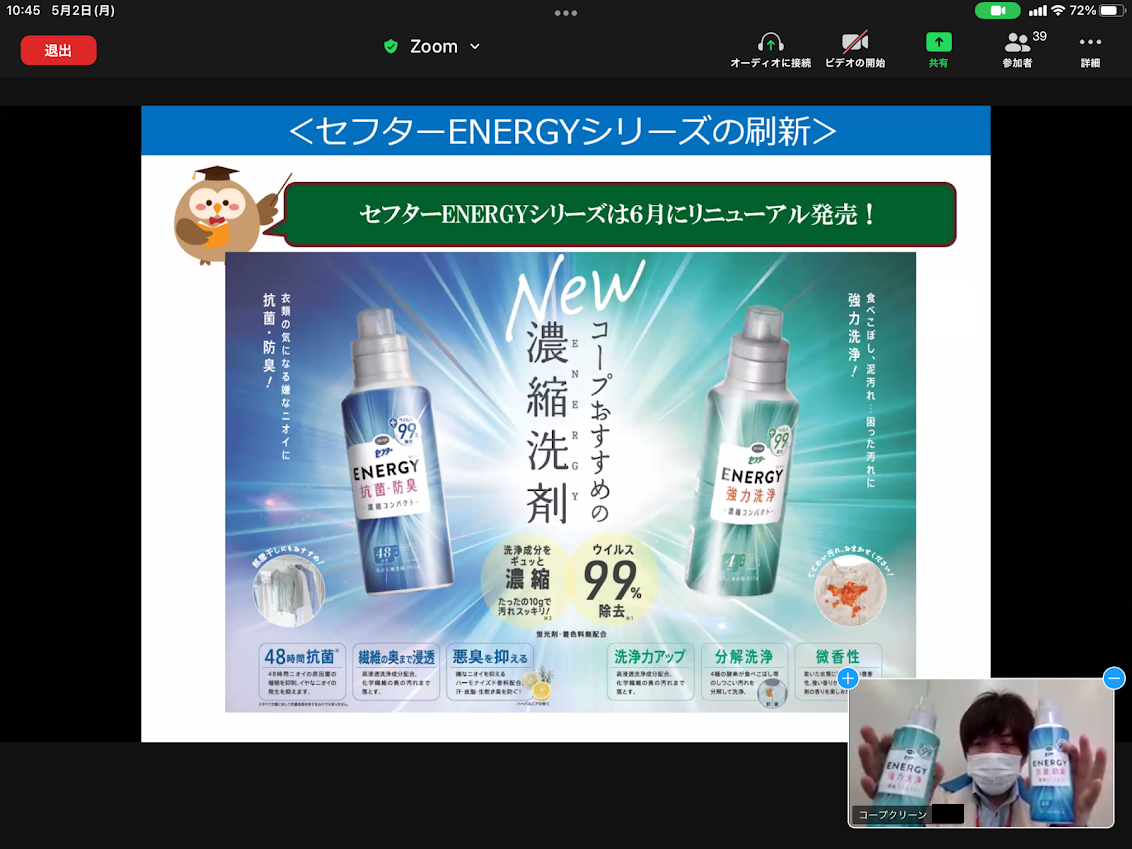
Task: Leave the meeting with the red 退出 button
Action: pos(58,50)
